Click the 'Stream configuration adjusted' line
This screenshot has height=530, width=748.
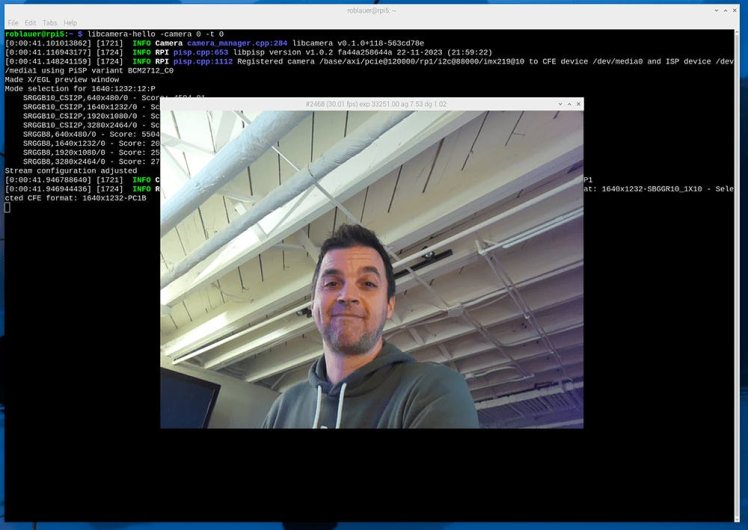[x=71, y=170]
